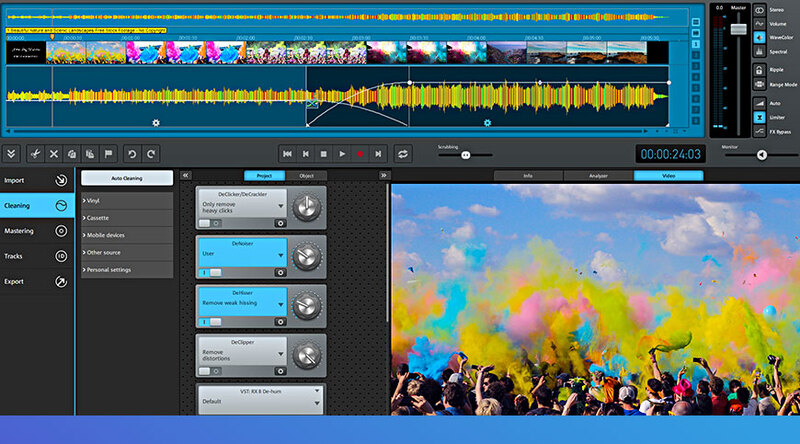Enable the Stereo view icon

[760, 9]
